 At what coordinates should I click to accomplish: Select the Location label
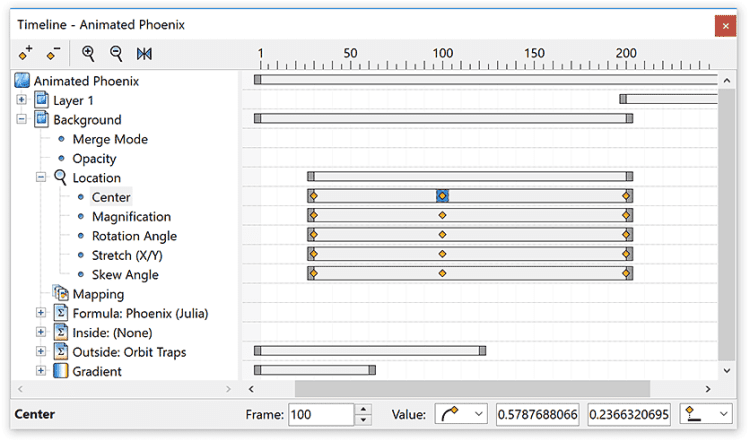pos(97,178)
